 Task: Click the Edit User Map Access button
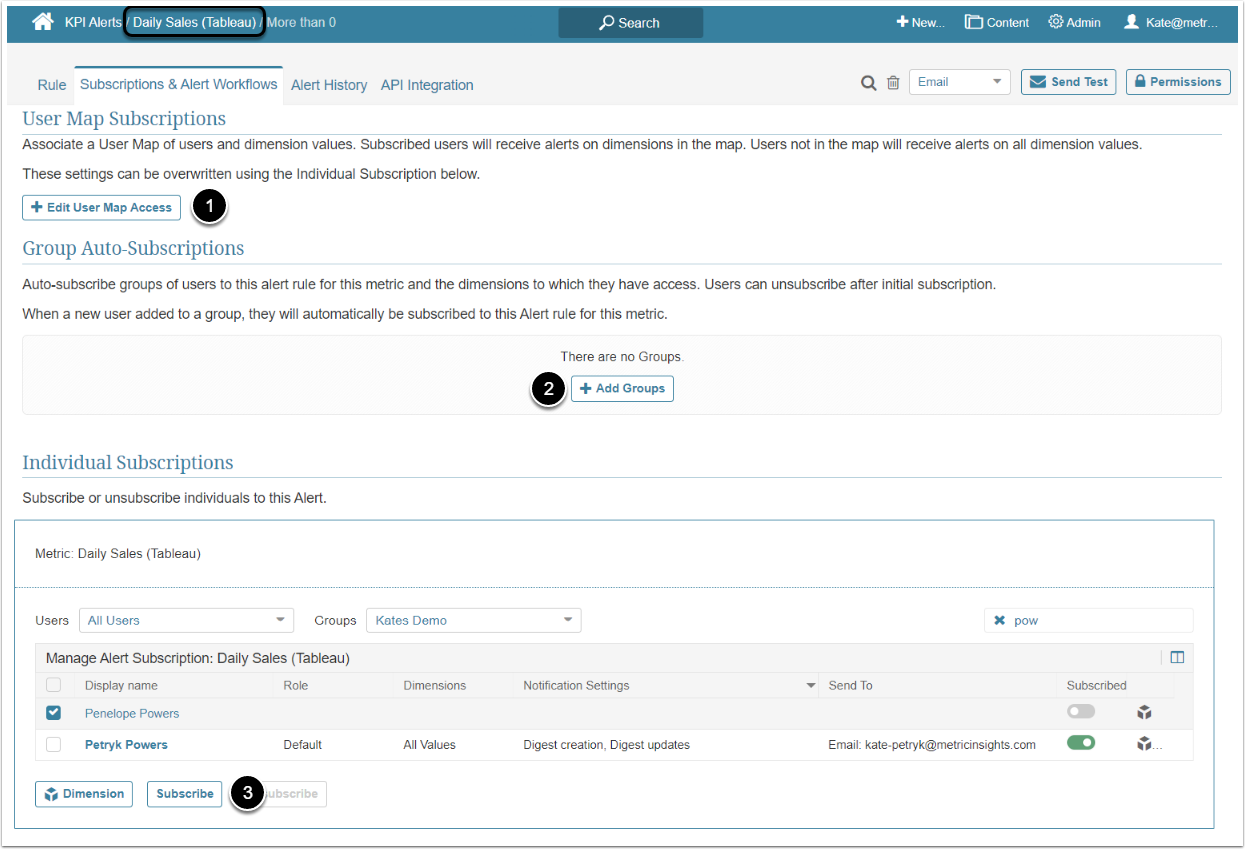coord(101,208)
